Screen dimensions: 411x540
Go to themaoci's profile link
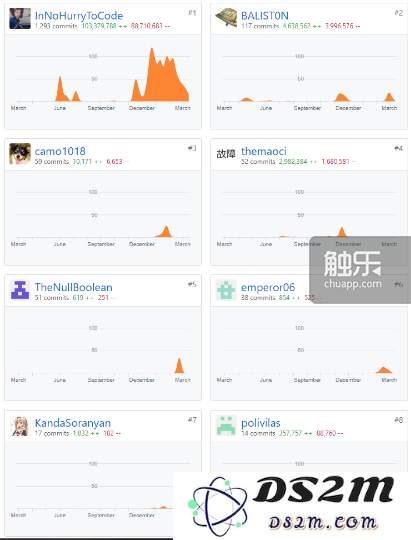pyautogui.click(x=264, y=151)
